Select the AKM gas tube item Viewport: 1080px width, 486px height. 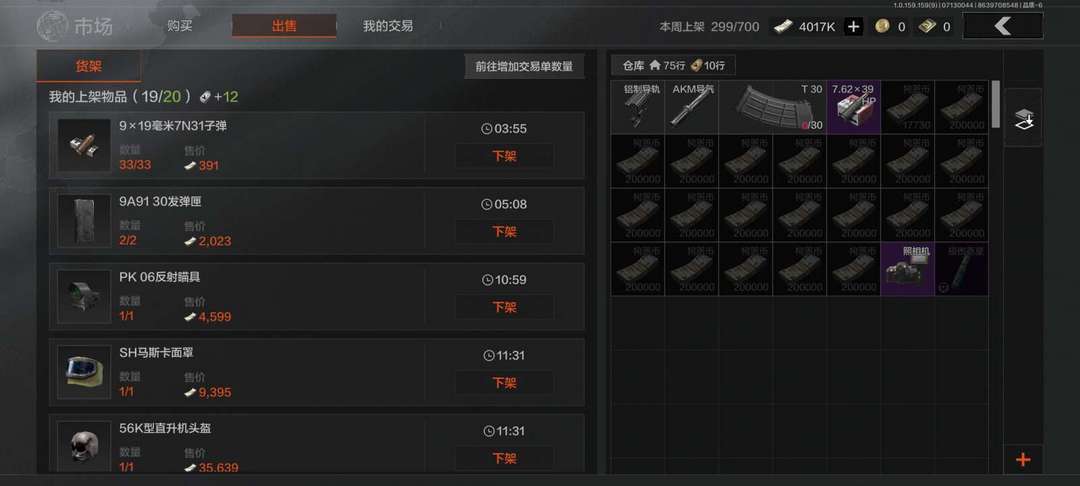pyautogui.click(x=692, y=107)
